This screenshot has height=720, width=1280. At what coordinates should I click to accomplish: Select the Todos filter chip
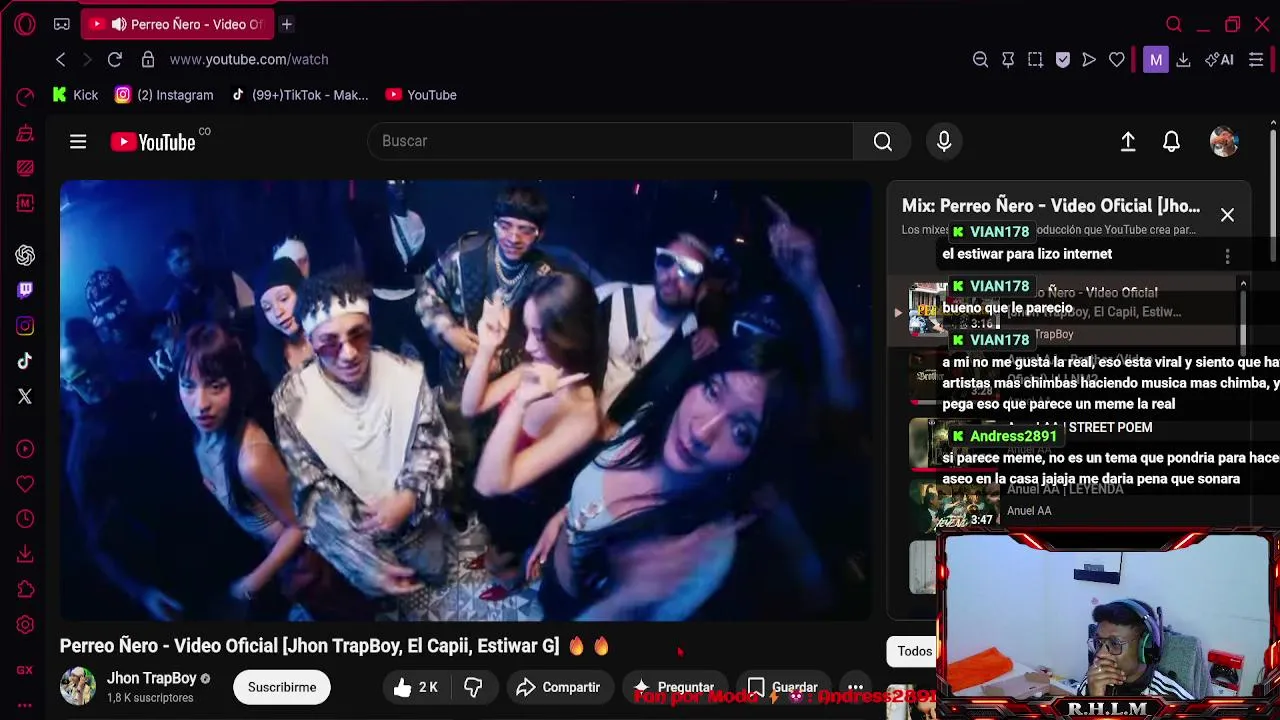click(914, 651)
